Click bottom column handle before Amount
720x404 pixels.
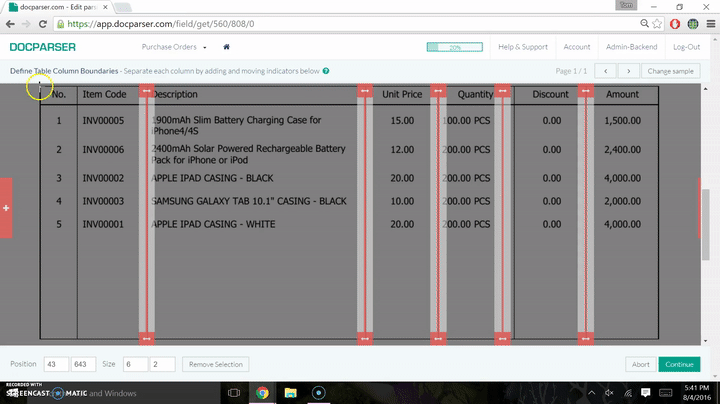[584, 338]
